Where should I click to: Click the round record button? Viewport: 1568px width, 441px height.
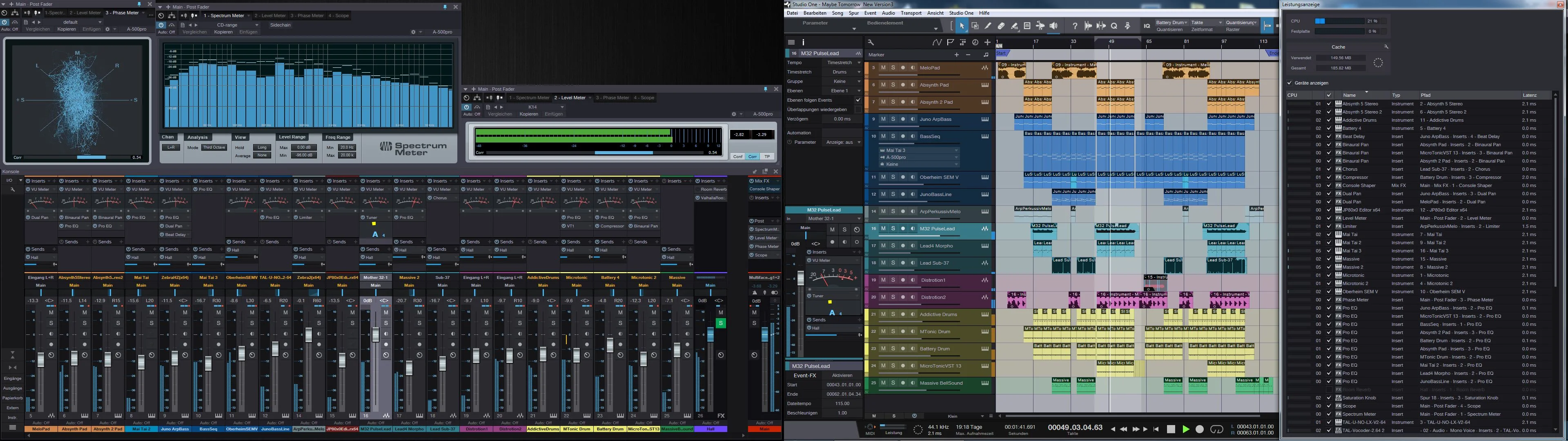coord(1200,430)
